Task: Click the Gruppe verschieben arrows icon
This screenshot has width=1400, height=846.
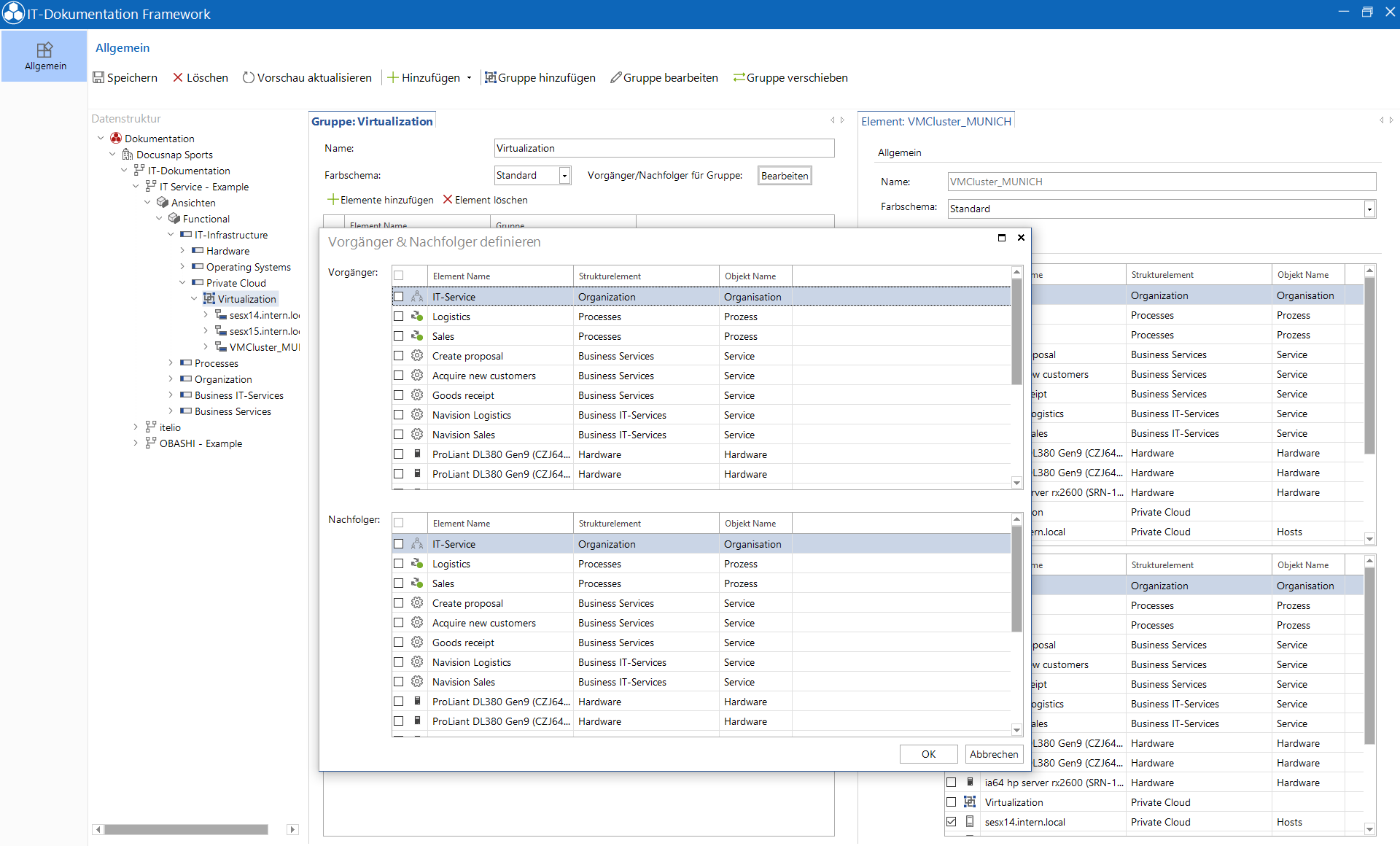Action: click(x=739, y=77)
